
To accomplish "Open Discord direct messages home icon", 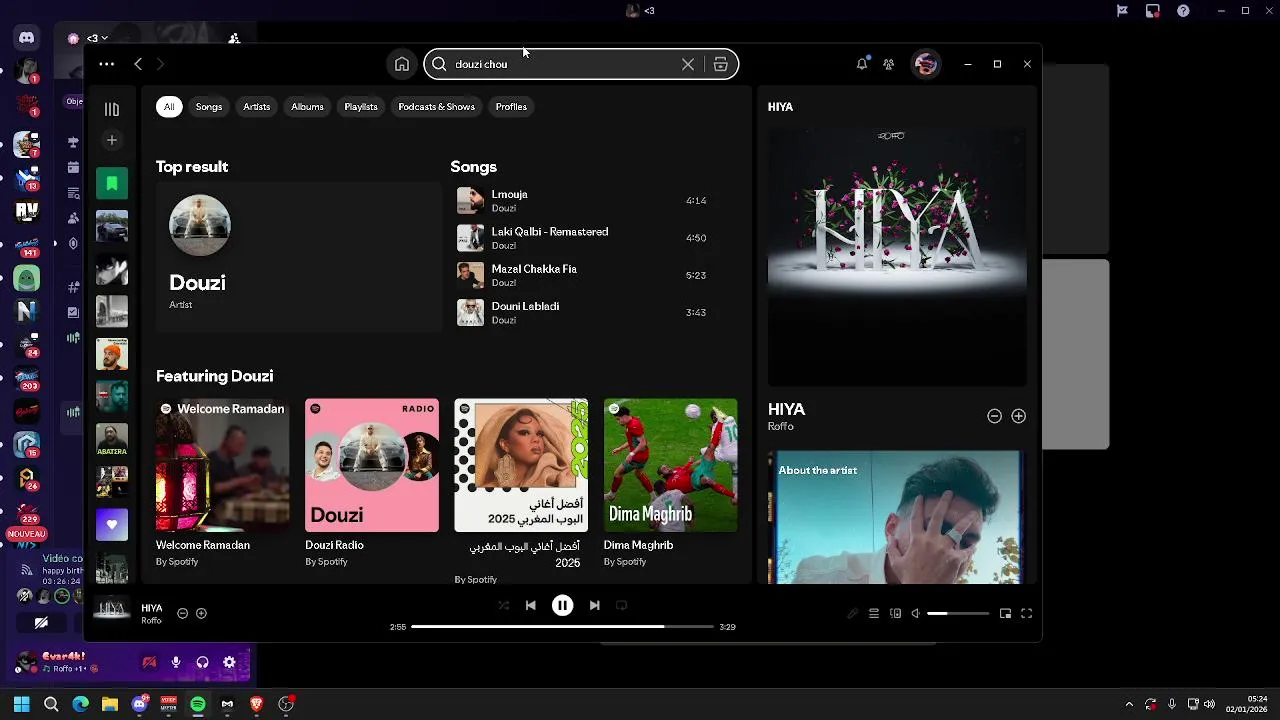I will click(26, 38).
